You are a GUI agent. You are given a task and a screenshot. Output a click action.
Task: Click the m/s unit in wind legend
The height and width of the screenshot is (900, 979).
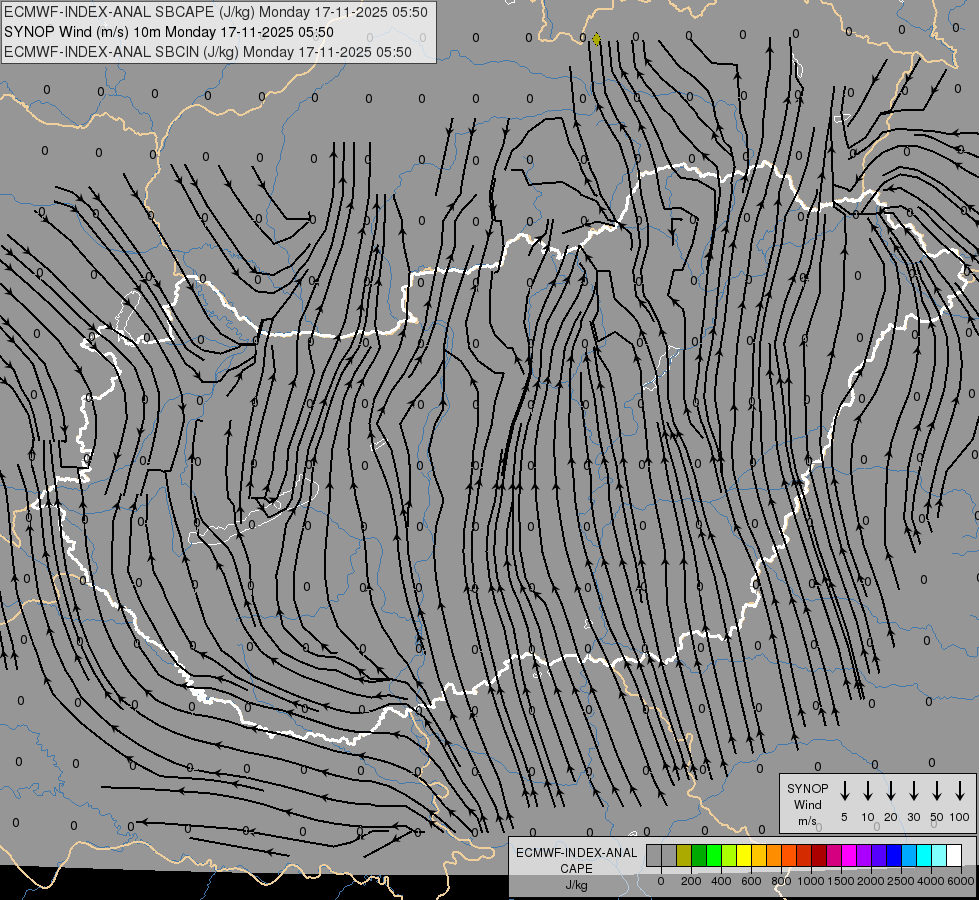807,821
